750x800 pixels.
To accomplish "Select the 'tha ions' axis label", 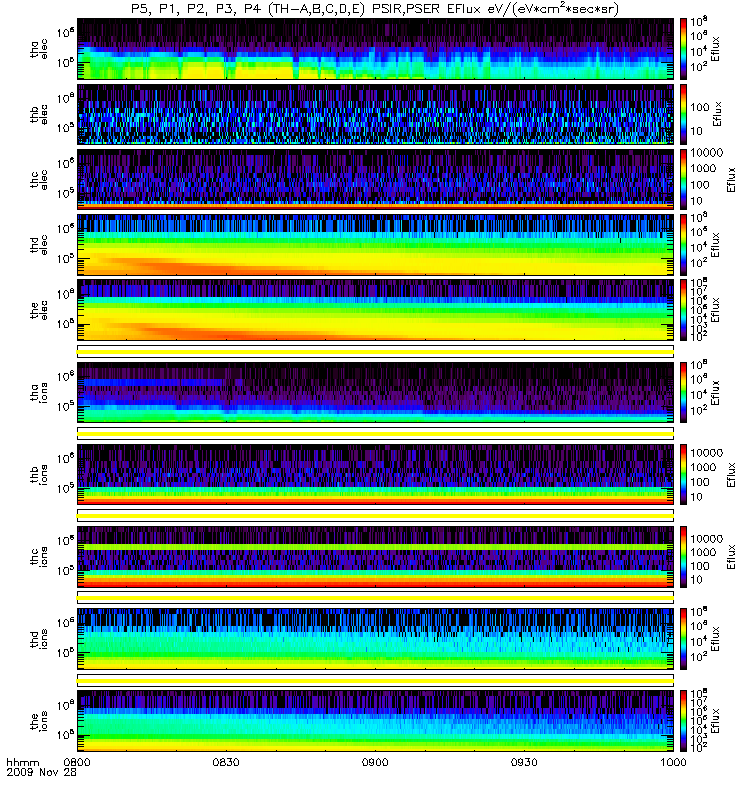I will 39,393.
